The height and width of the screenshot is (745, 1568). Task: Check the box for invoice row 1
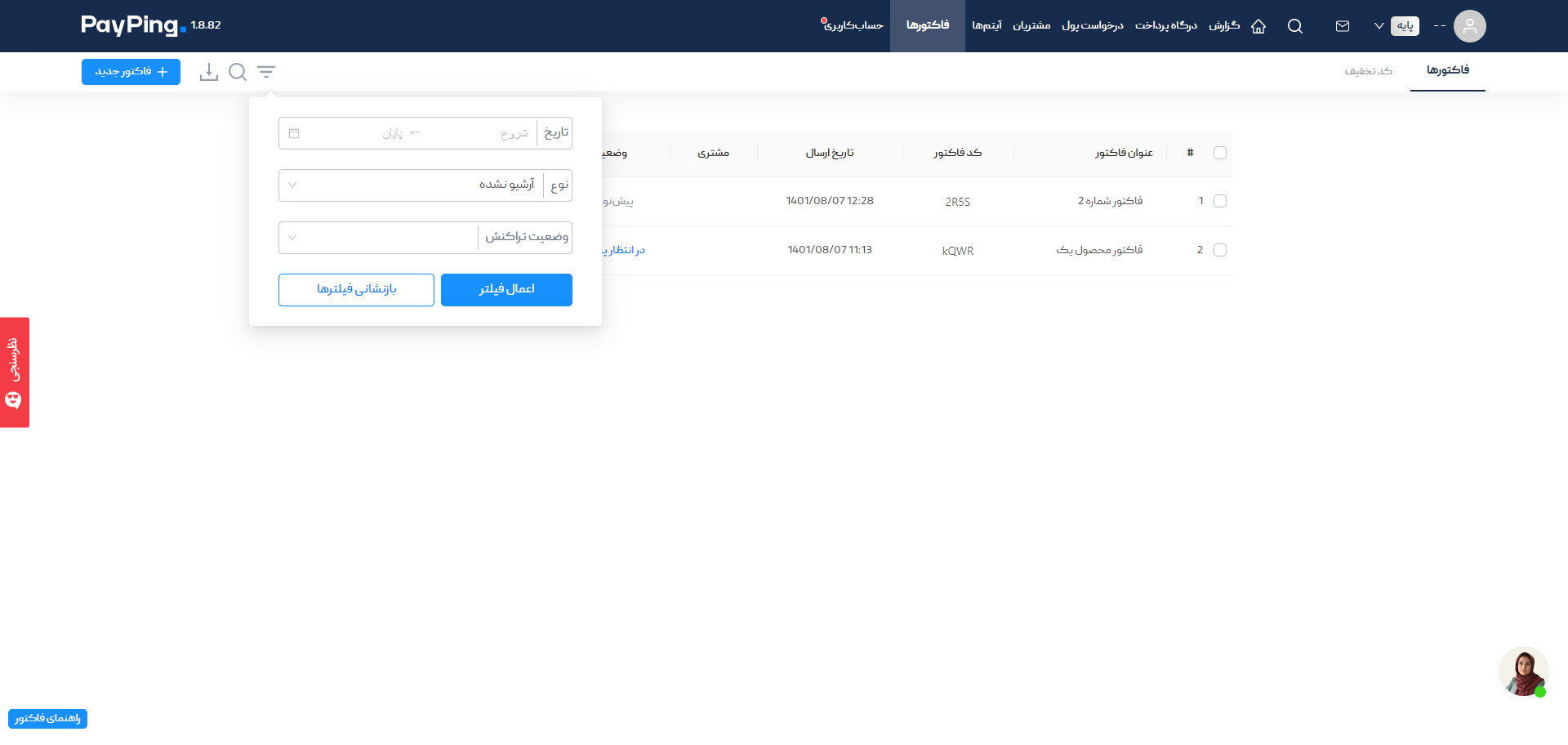point(1220,201)
